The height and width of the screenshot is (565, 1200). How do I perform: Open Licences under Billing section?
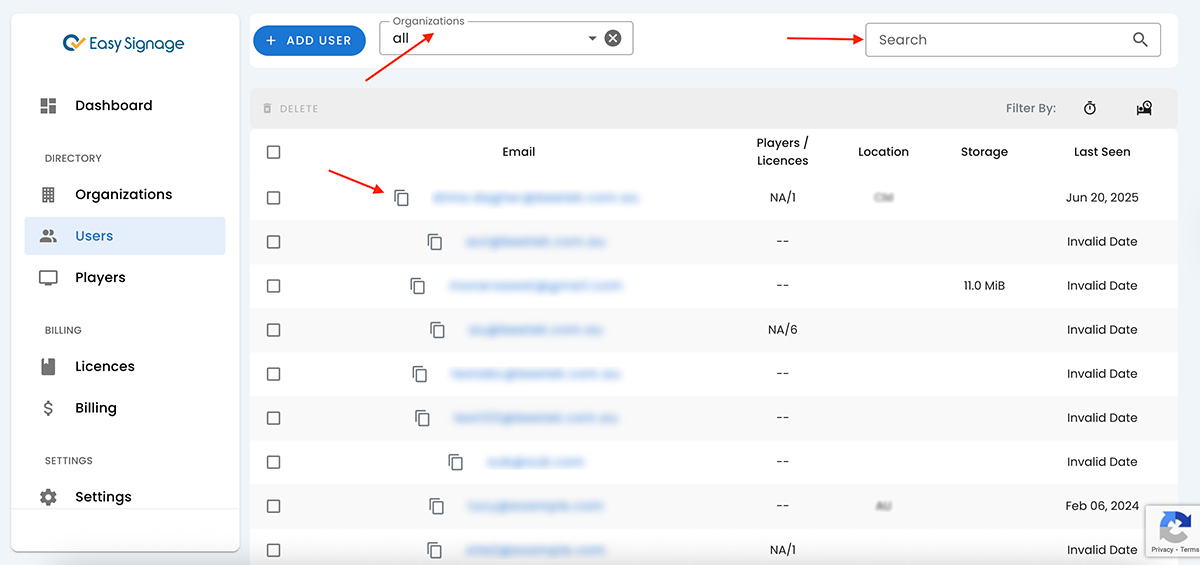tap(104, 366)
